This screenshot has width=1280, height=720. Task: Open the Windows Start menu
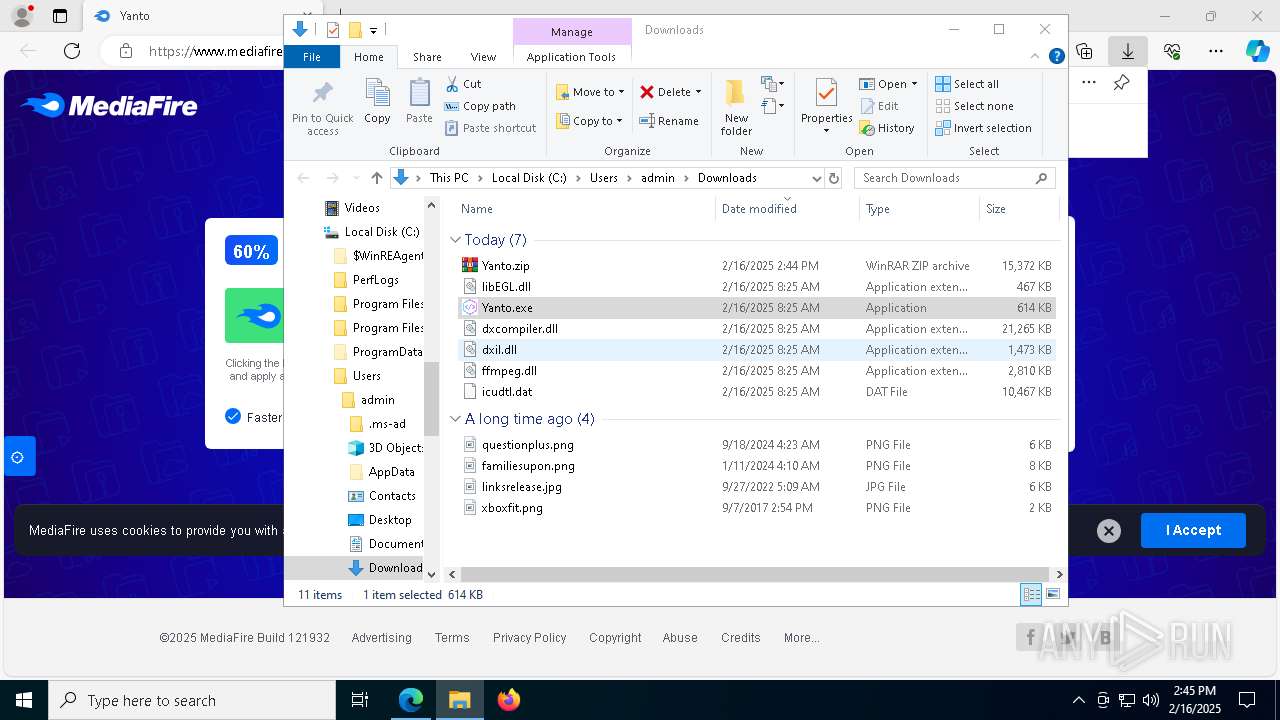(x=23, y=700)
